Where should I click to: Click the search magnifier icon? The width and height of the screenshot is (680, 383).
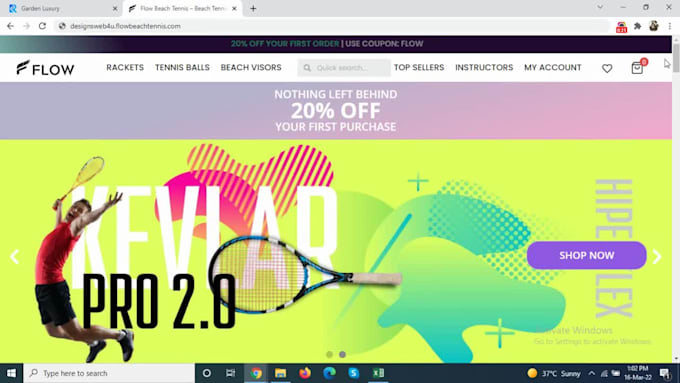(307, 68)
